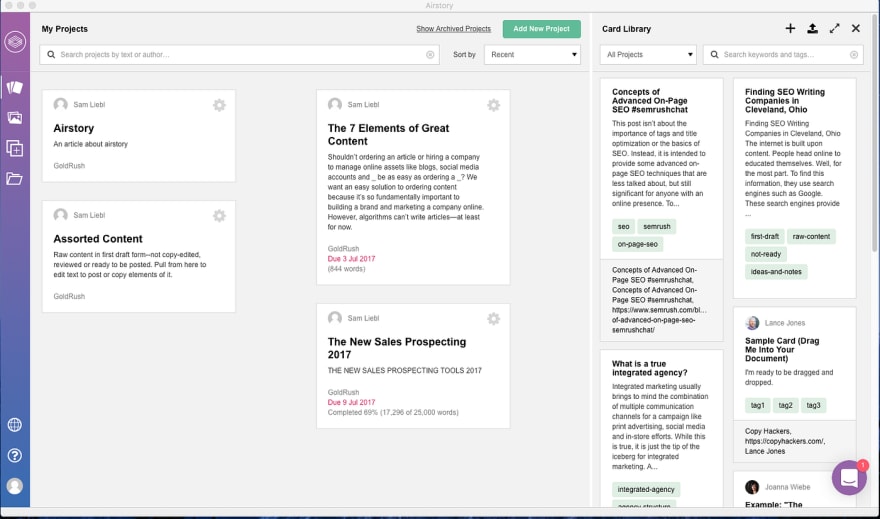
Task: Click the seo tag
Action: click(x=624, y=227)
